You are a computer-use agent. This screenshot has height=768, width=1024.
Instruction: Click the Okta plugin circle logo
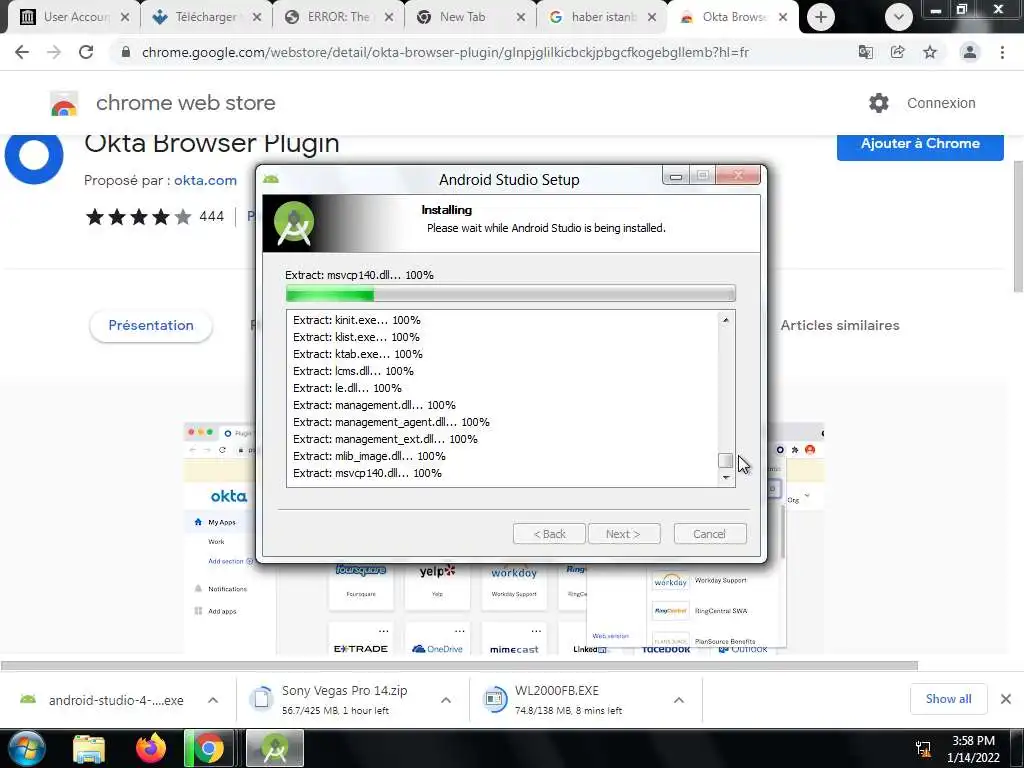tap(34, 157)
